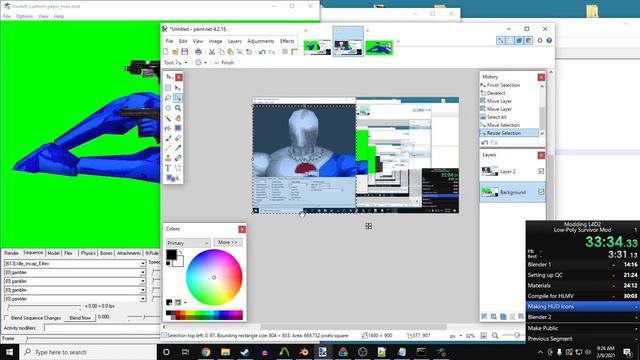Open palette options dropdown arrow in Colors

pyautogui.click(x=185, y=302)
